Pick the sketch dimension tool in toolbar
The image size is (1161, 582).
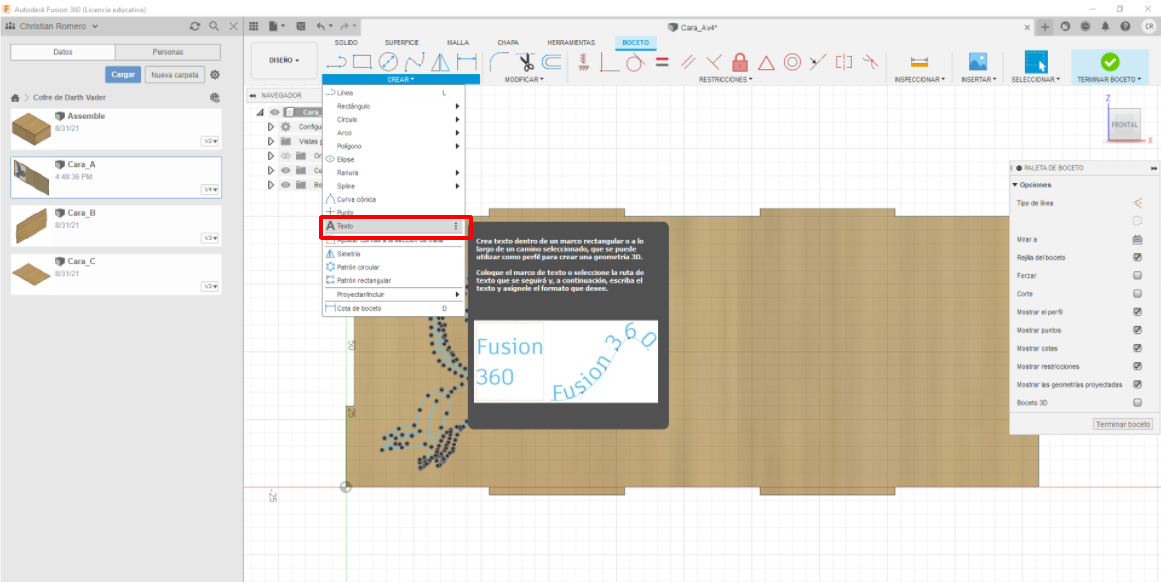click(466, 62)
